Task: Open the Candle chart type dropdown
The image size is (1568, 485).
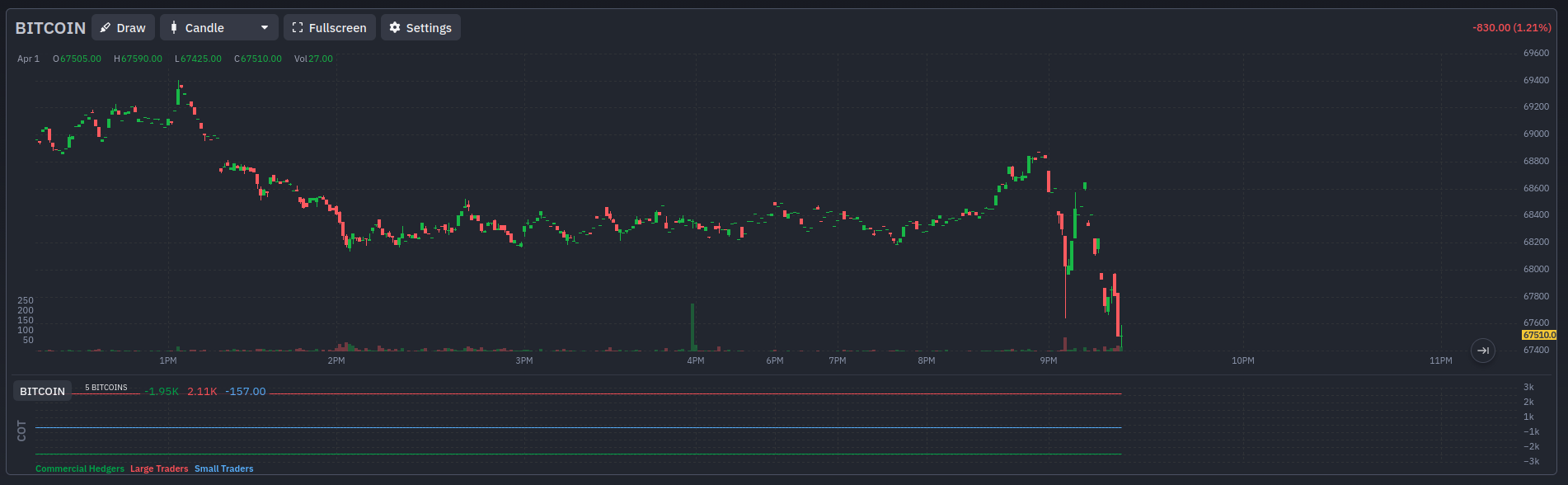Action: click(219, 27)
